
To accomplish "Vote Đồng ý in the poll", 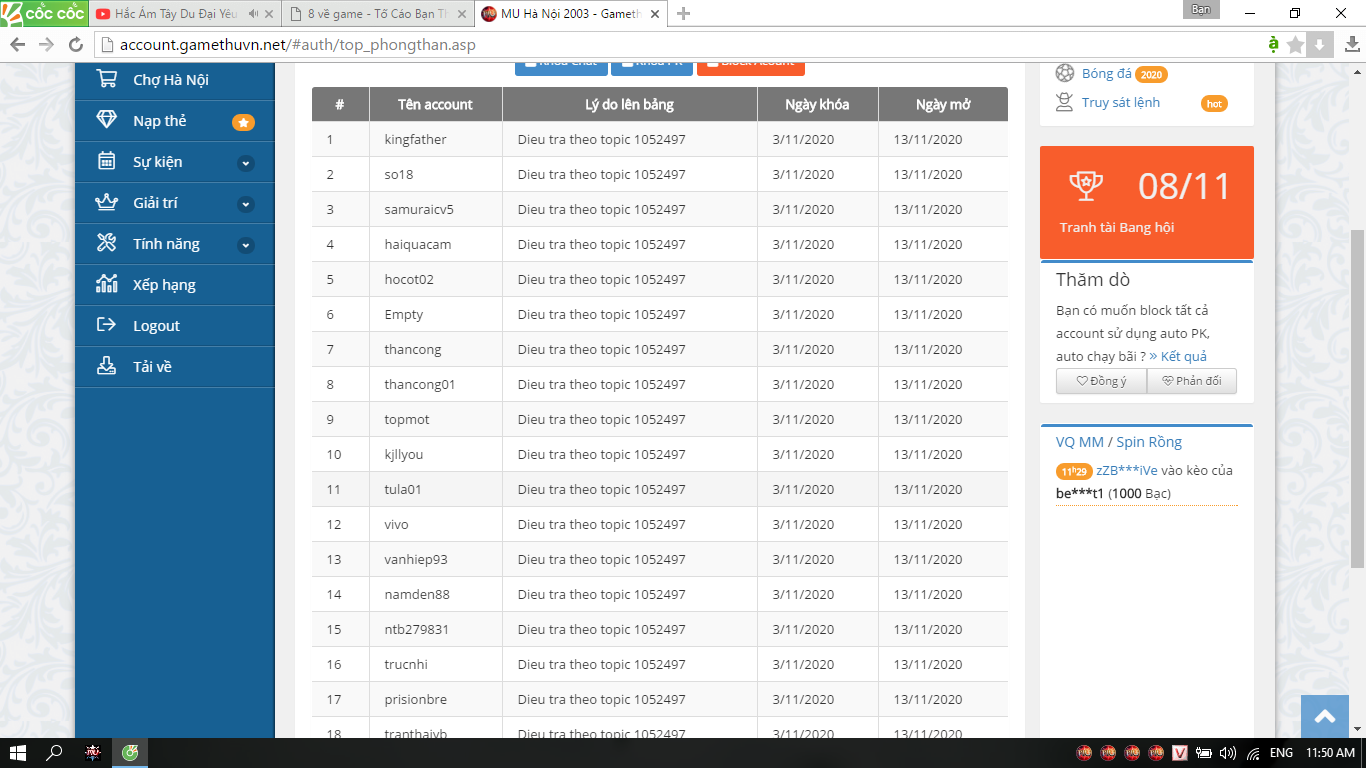I will (x=1101, y=381).
